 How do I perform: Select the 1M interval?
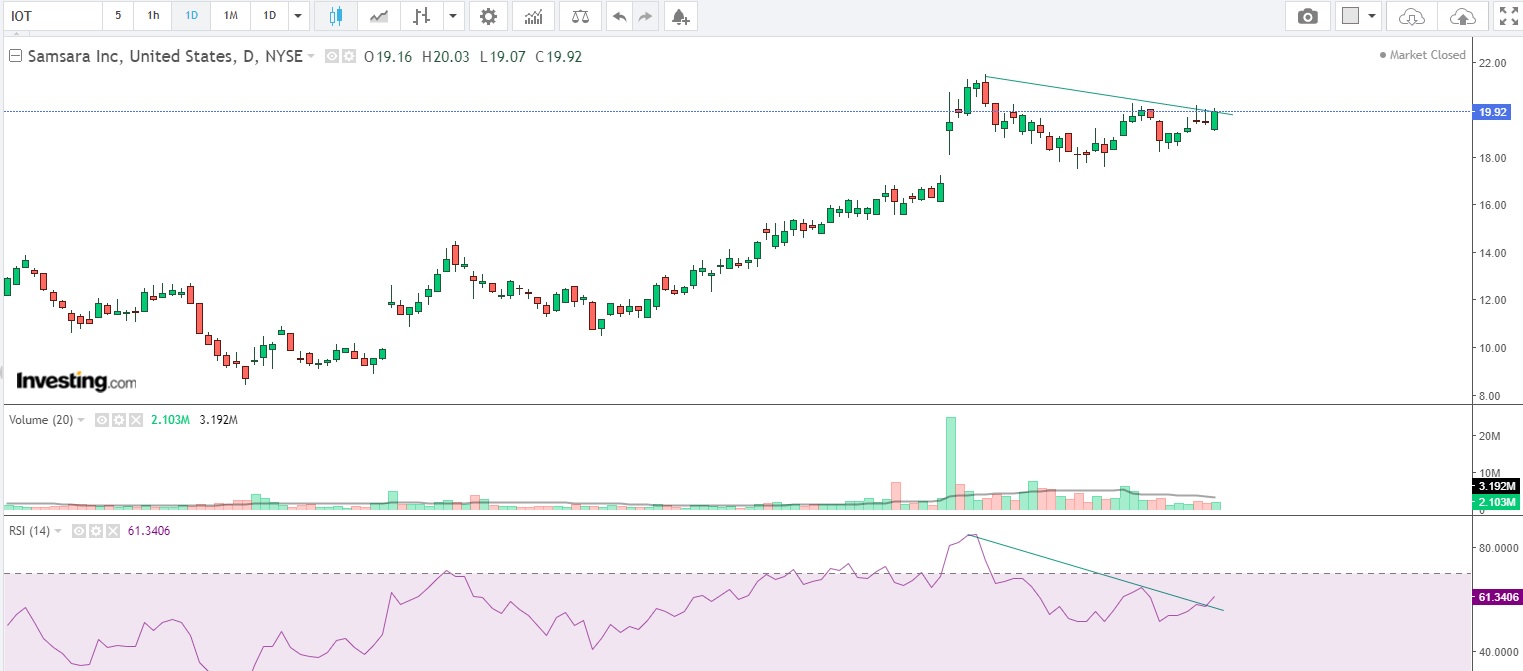point(230,16)
